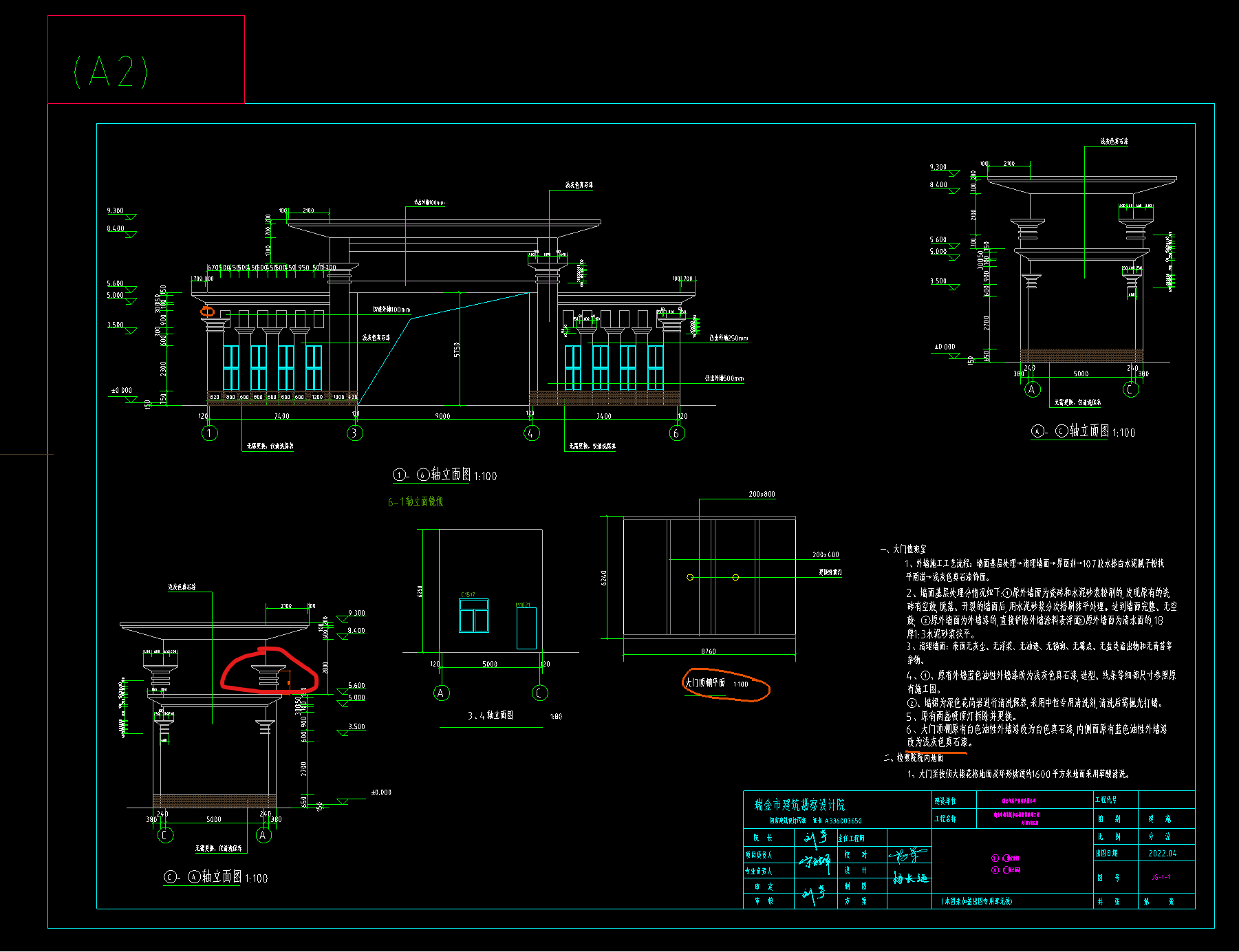Click the 凸出外墙500mm leader note
This screenshot has width=1239, height=952.
tap(724, 378)
